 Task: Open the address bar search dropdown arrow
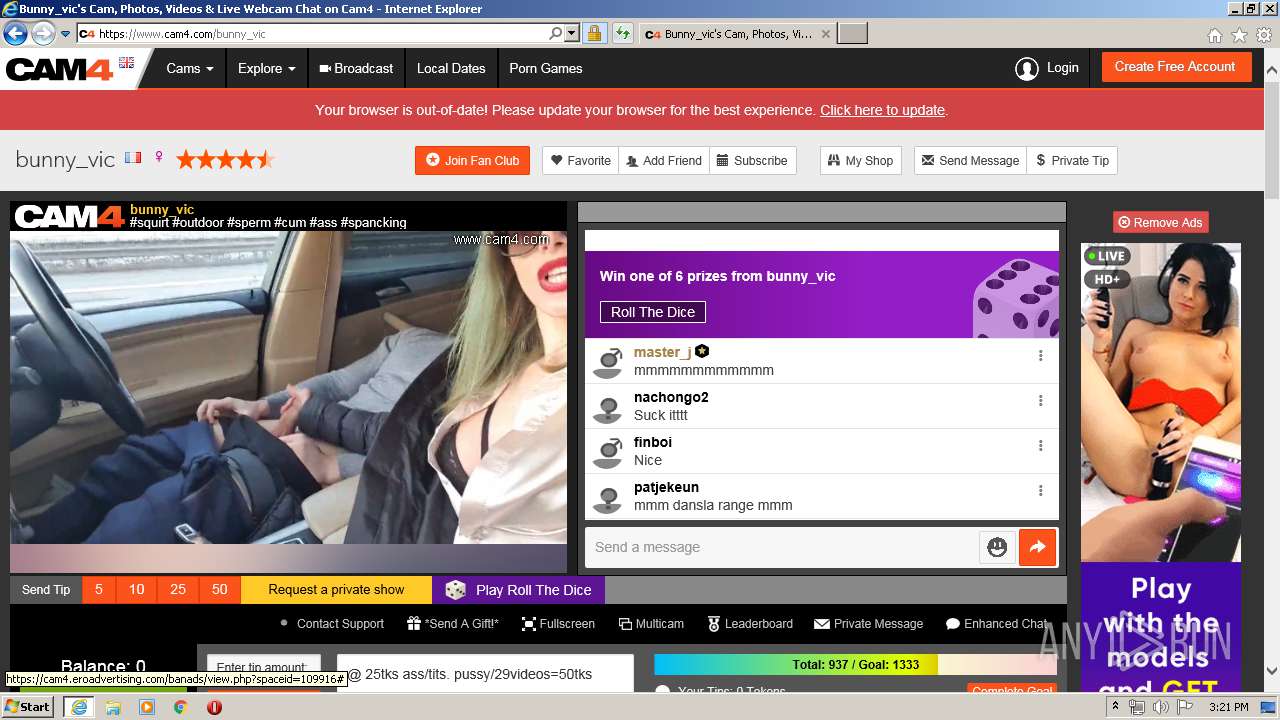(572, 33)
